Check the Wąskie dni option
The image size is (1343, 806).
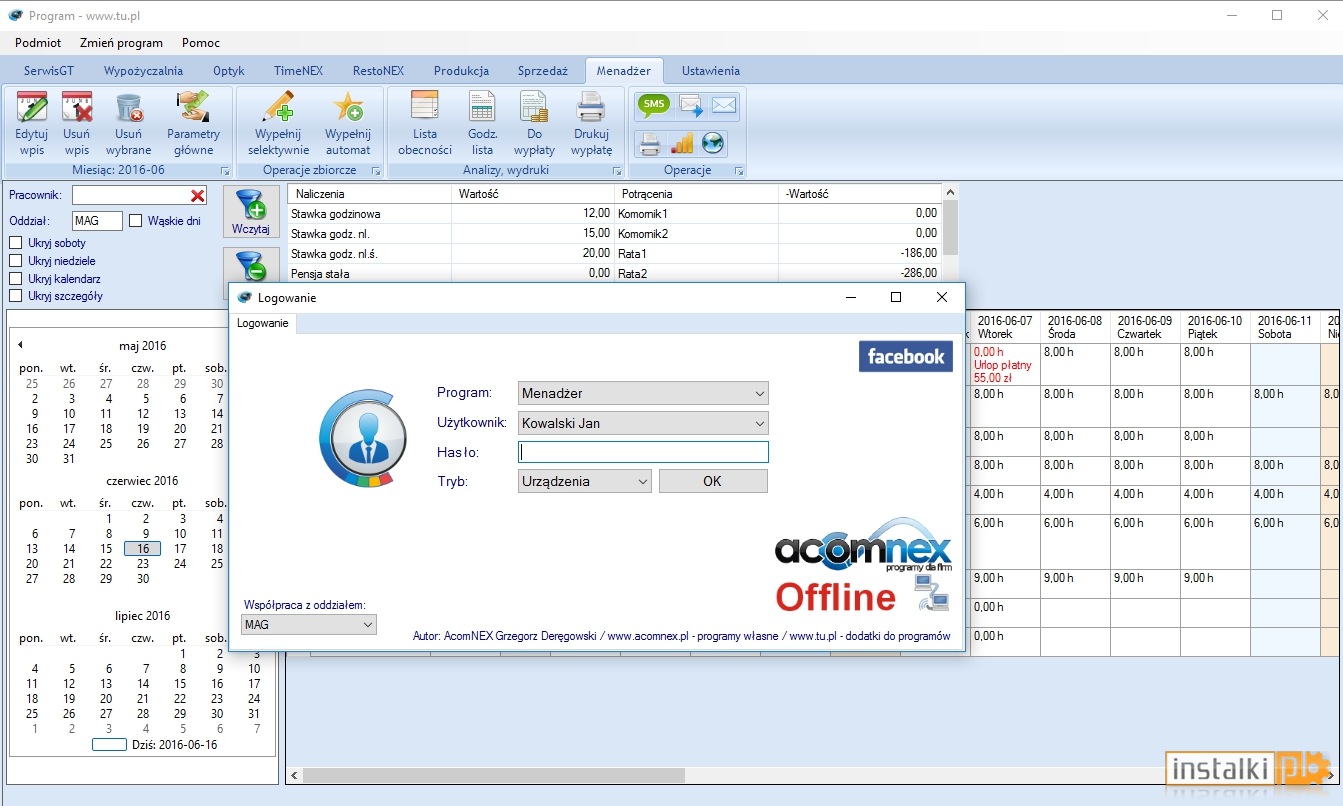(x=136, y=221)
